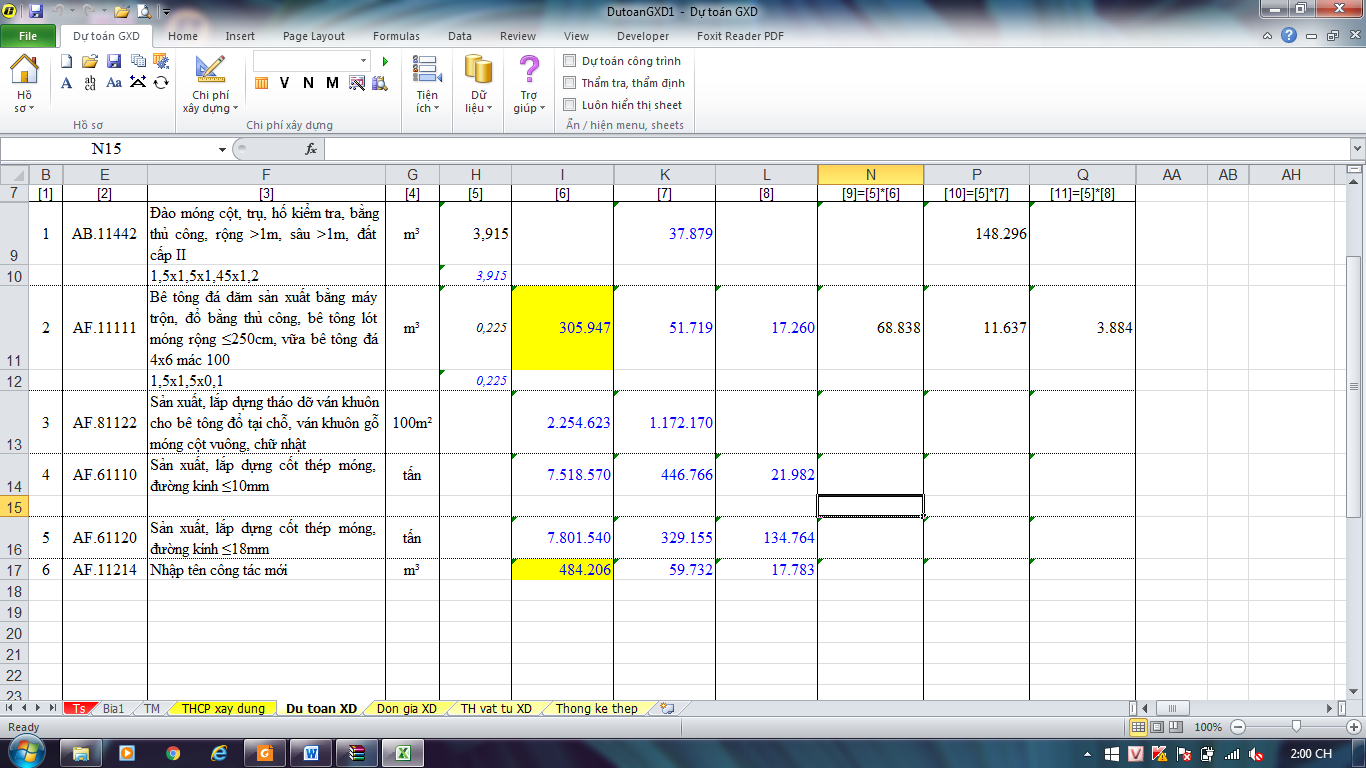The width and height of the screenshot is (1366, 768).
Task: Click the Save floppy disk icon in Hồ sơ group
Action: coord(114,62)
